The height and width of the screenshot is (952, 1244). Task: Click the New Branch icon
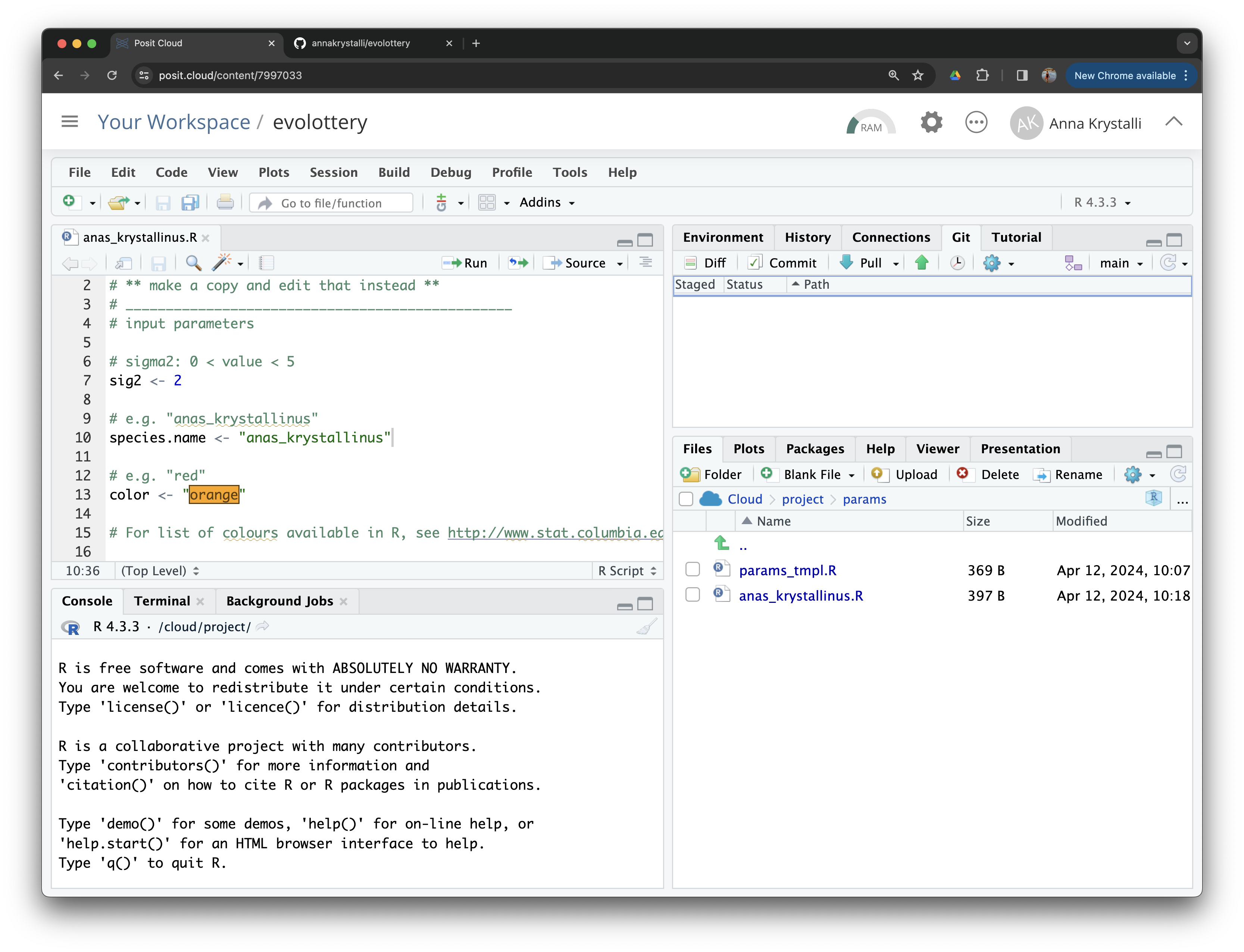[1073, 263]
